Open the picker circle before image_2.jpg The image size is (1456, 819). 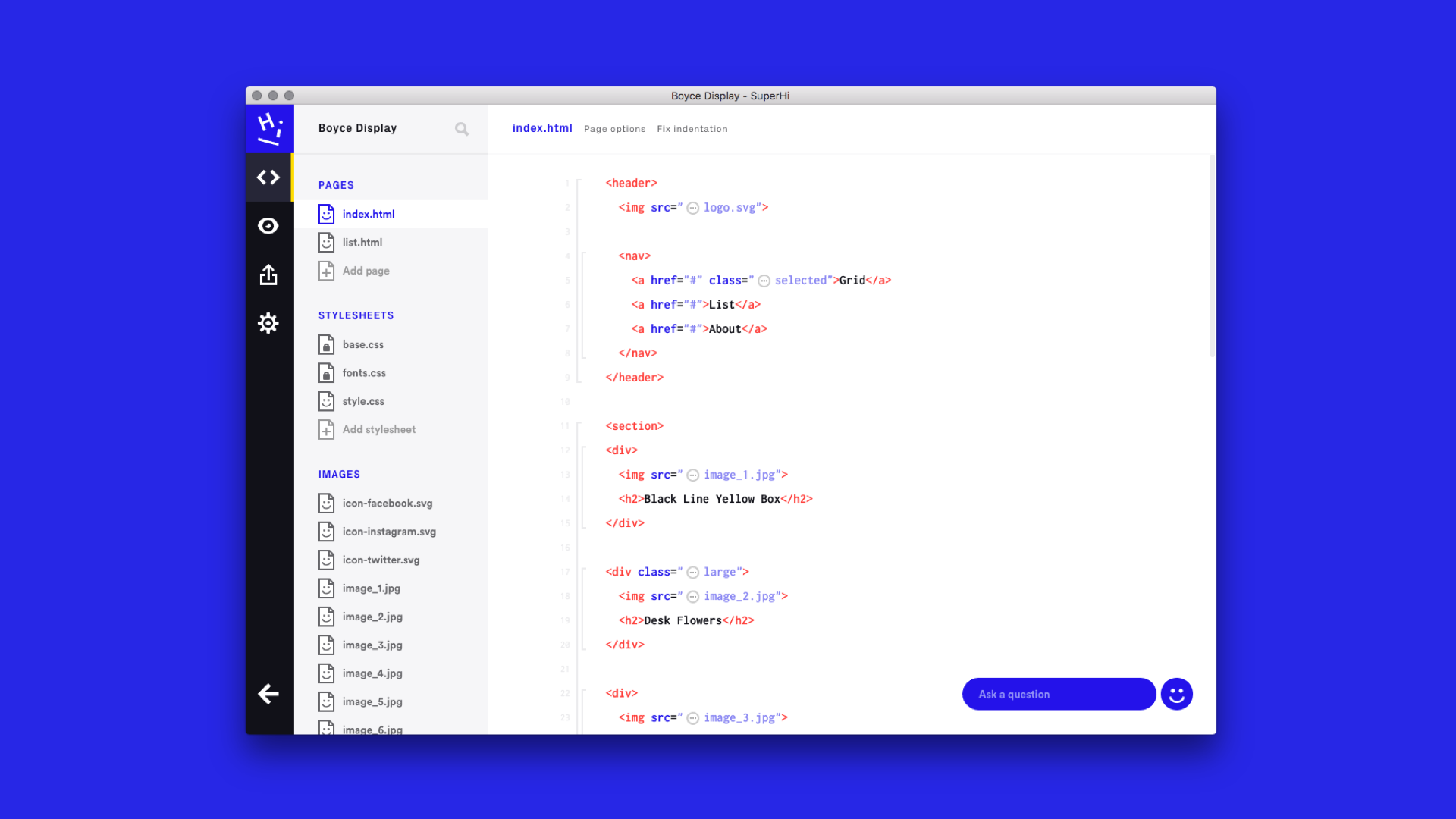(693, 597)
